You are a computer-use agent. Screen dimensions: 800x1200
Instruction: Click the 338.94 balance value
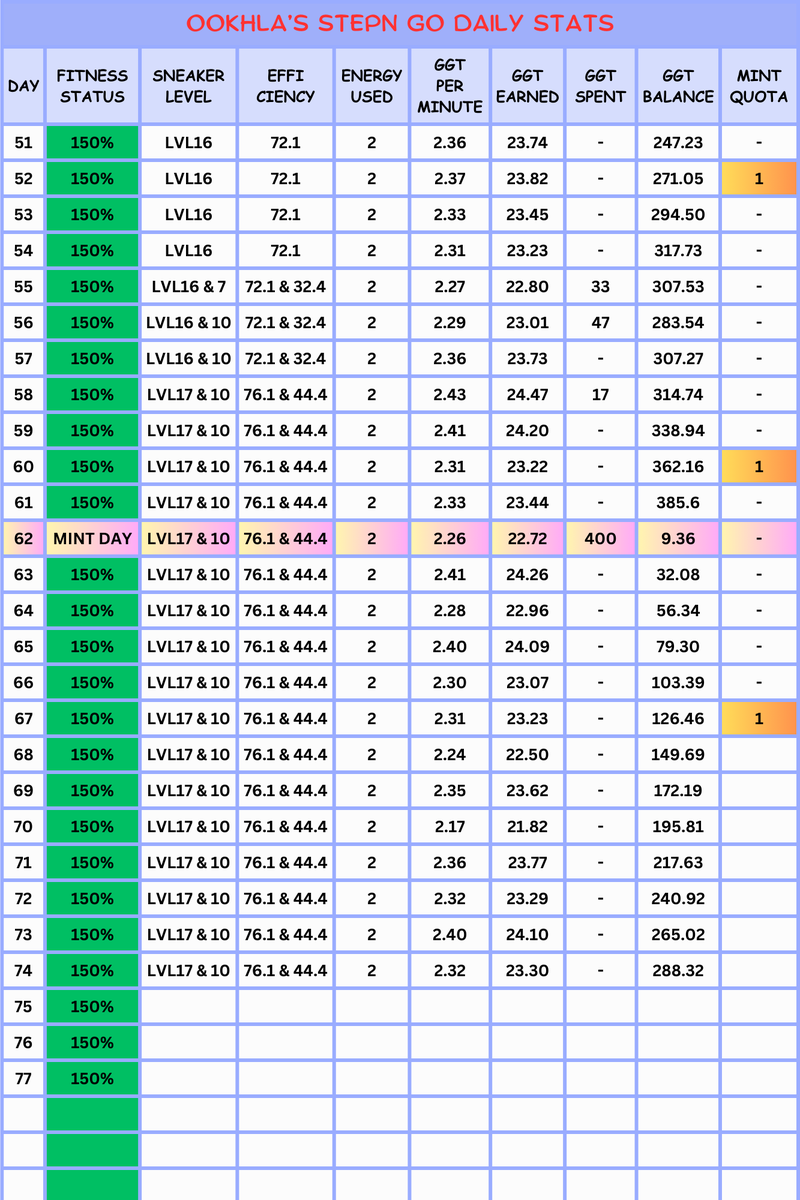[x=678, y=431]
